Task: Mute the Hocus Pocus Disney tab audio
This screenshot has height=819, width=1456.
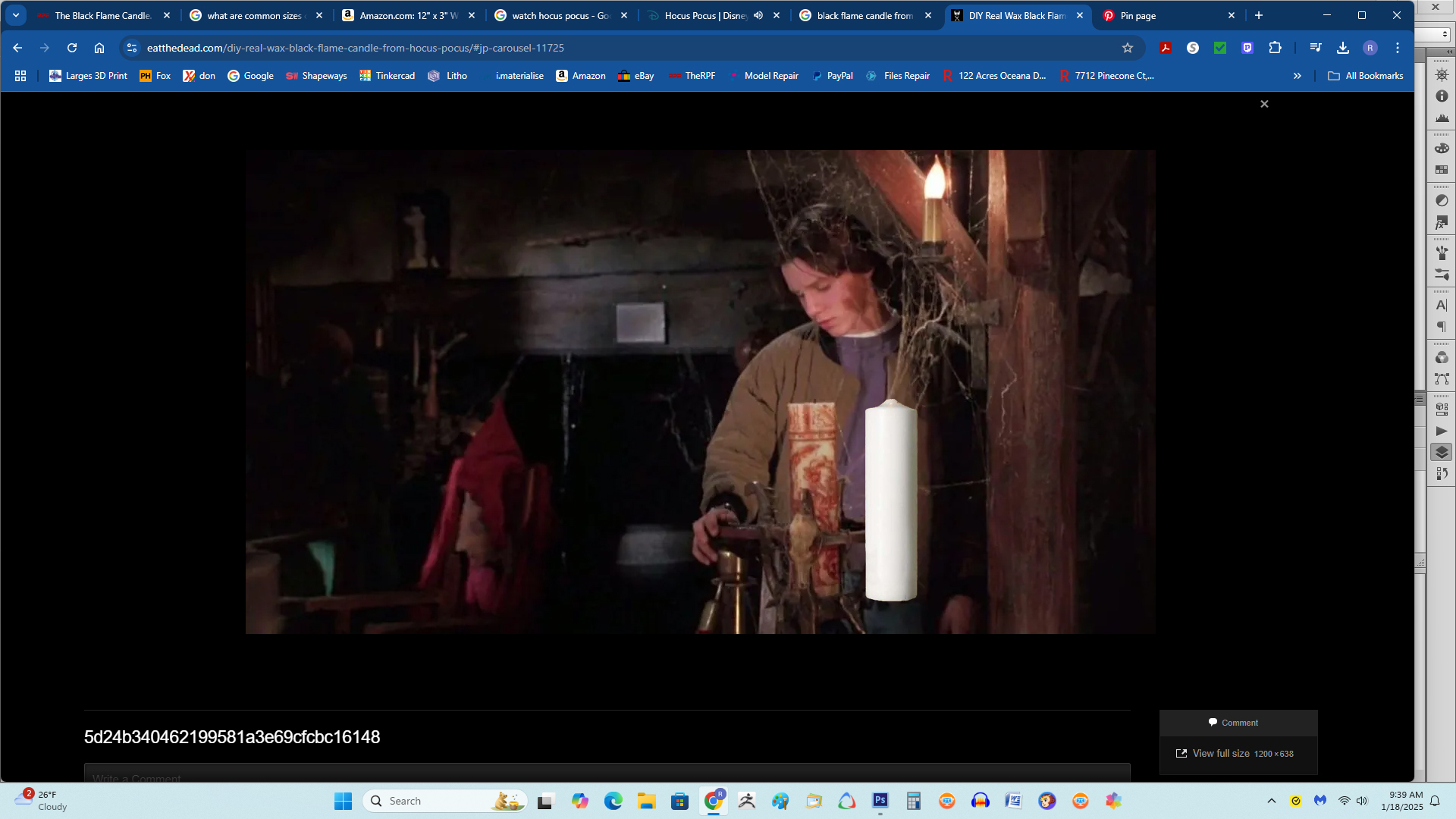Action: (758, 15)
